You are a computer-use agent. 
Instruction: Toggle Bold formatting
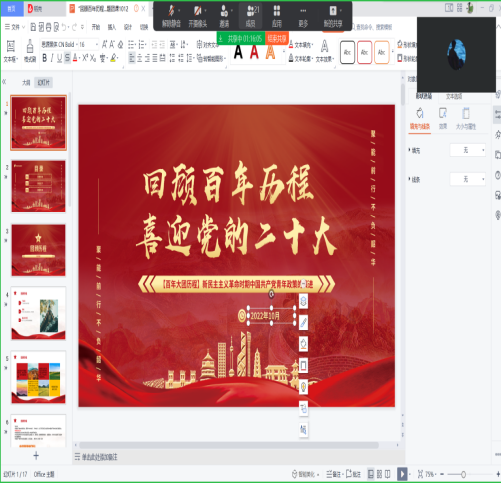click(x=44, y=58)
